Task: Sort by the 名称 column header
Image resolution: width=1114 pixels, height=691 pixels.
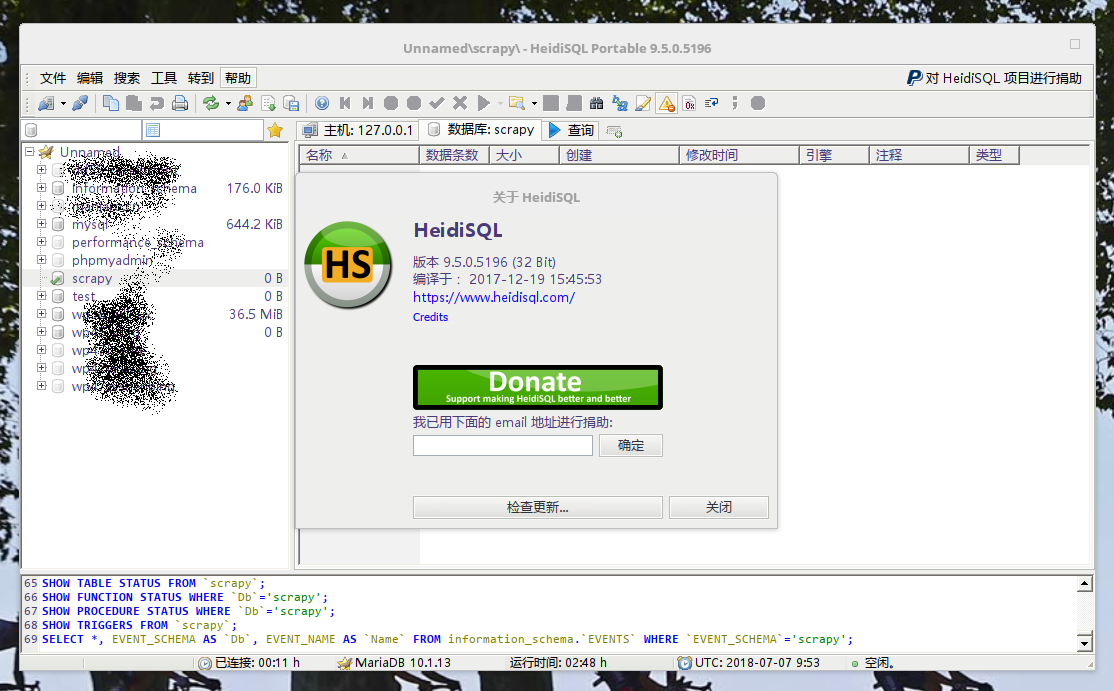Action: 359,155
